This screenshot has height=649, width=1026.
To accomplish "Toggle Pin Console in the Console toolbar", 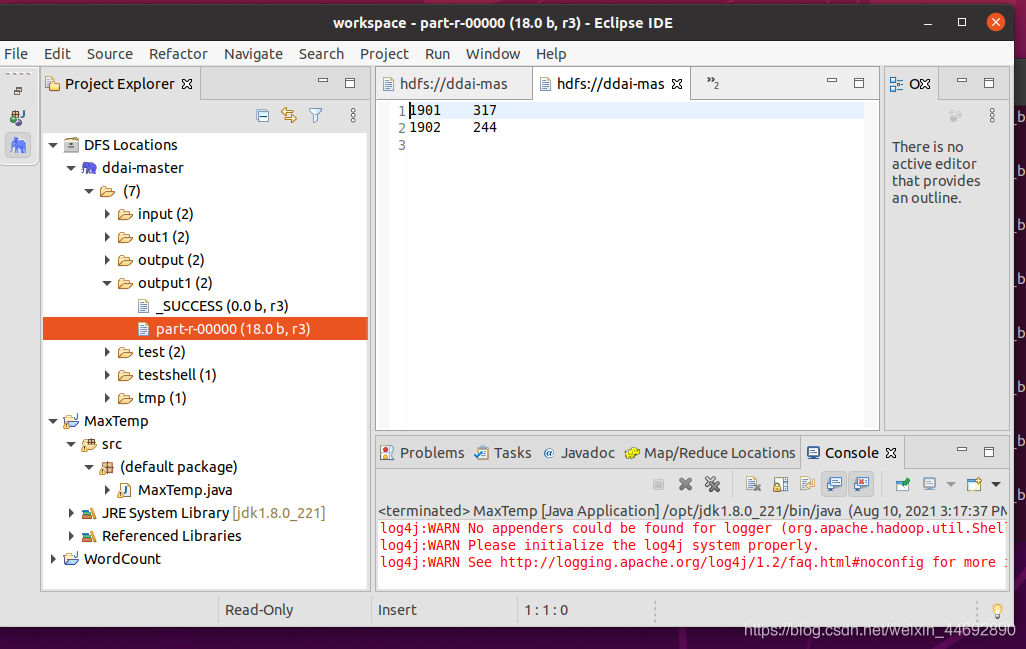I will click(902, 484).
